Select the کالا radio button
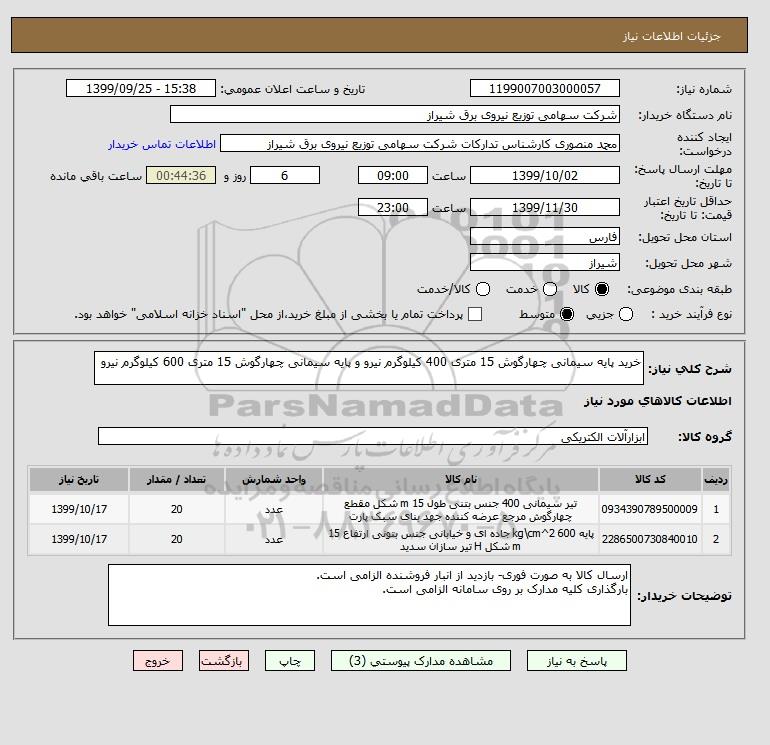The image size is (770, 745). tap(602, 289)
